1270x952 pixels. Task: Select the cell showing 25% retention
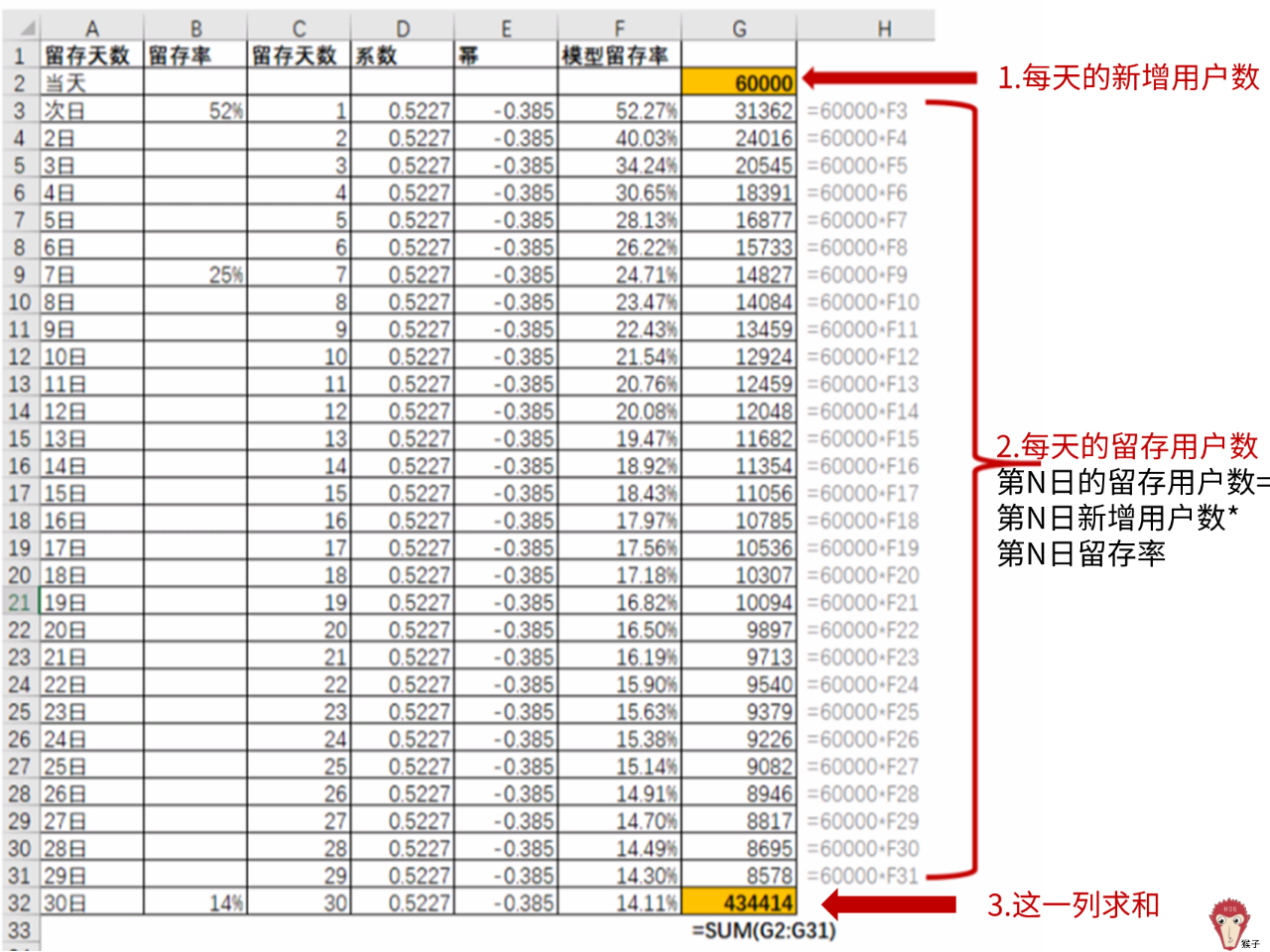point(193,275)
